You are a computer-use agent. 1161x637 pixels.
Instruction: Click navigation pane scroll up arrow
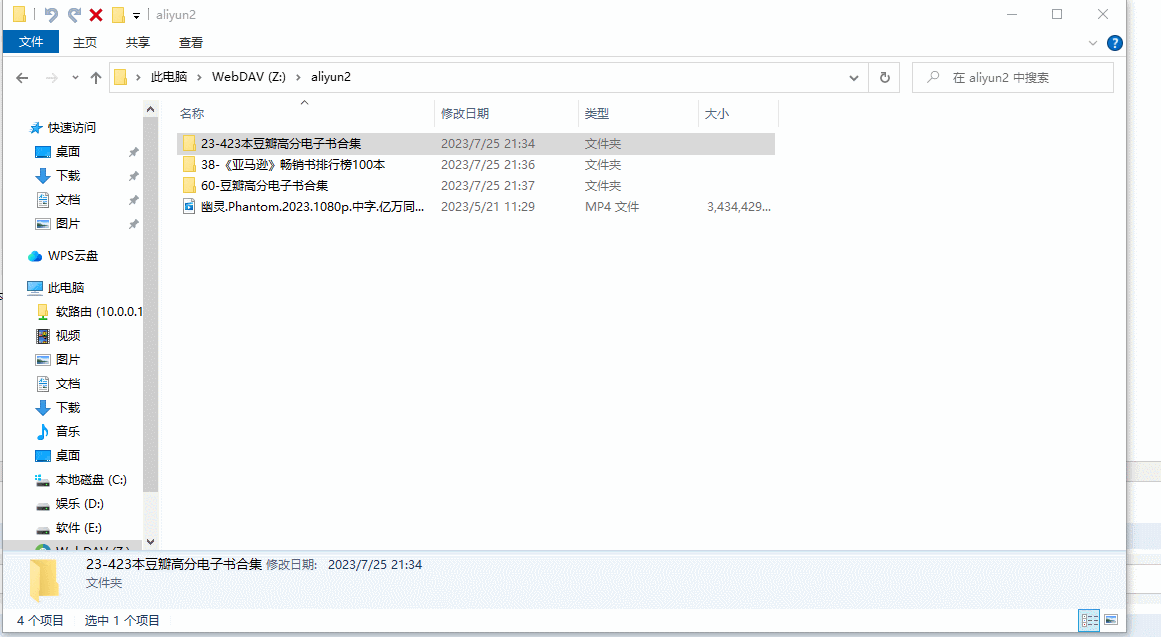(x=150, y=110)
